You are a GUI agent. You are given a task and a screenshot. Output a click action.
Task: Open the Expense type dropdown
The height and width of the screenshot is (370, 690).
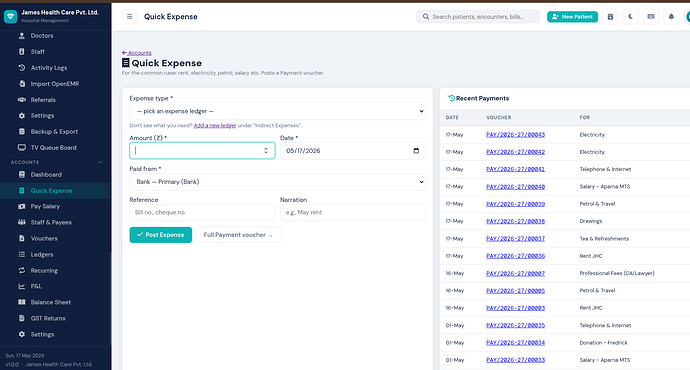[x=277, y=111]
